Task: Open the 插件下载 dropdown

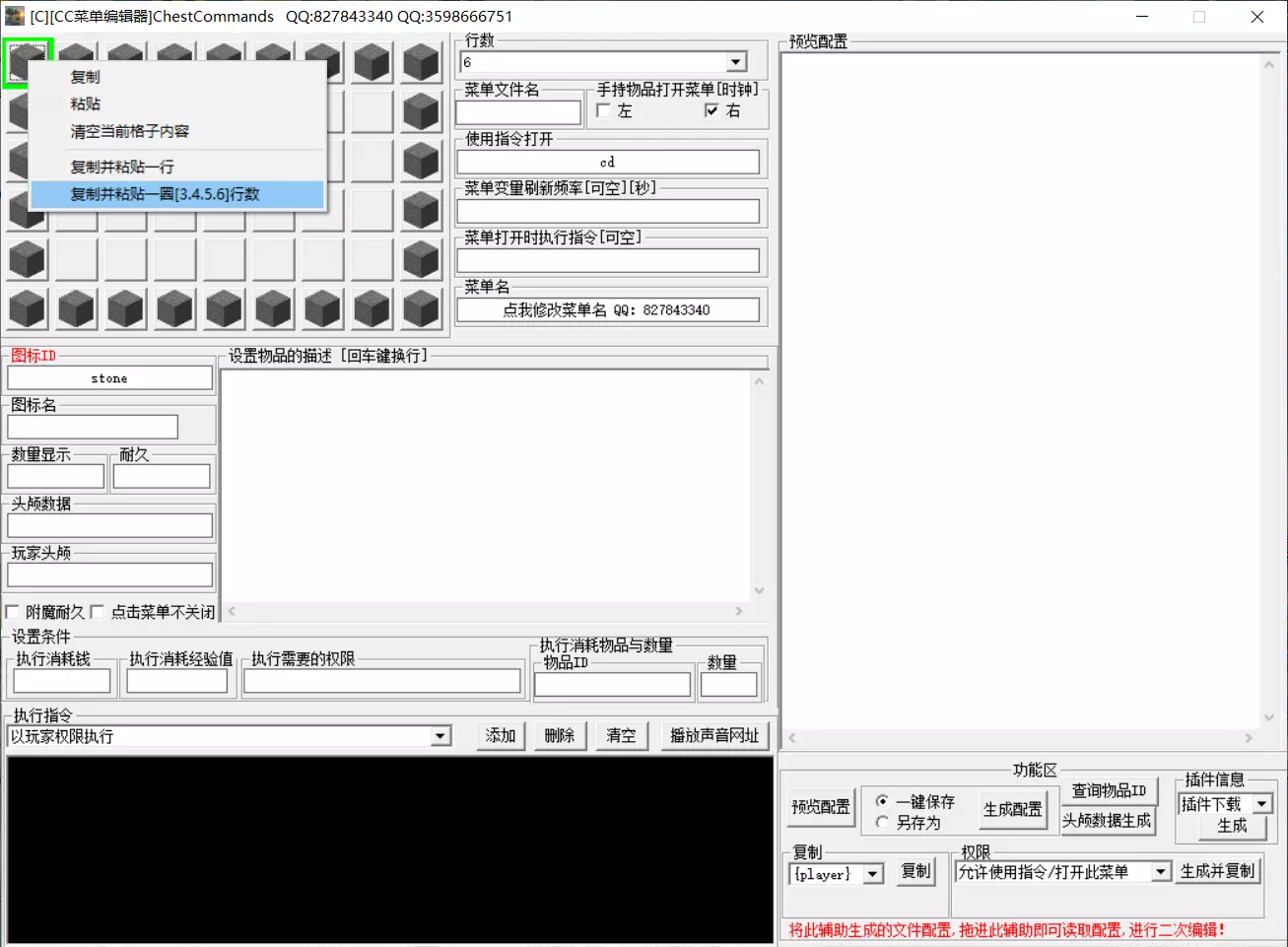Action: point(1262,804)
